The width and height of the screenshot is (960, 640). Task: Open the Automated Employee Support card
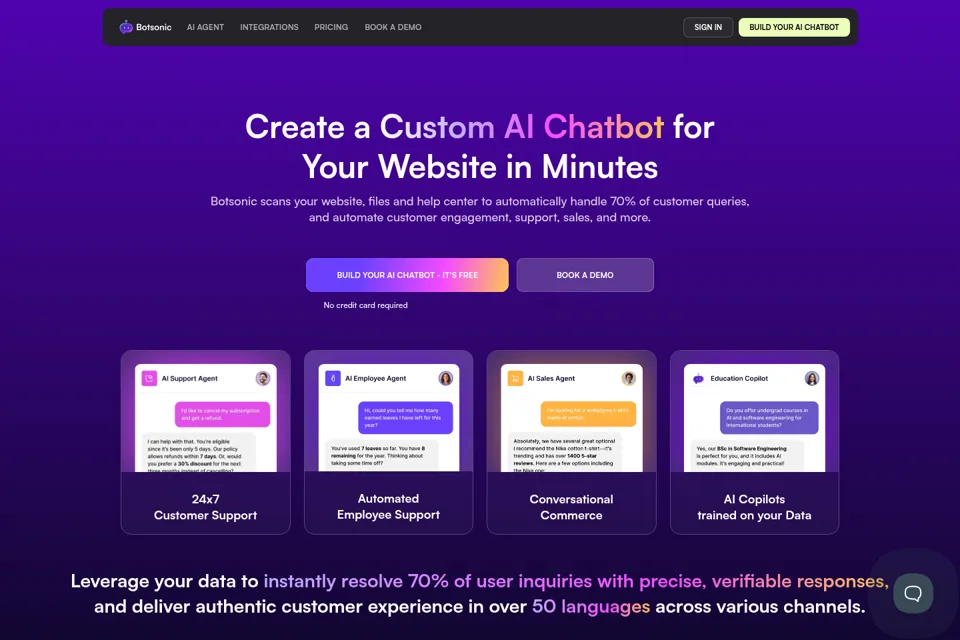click(x=388, y=442)
